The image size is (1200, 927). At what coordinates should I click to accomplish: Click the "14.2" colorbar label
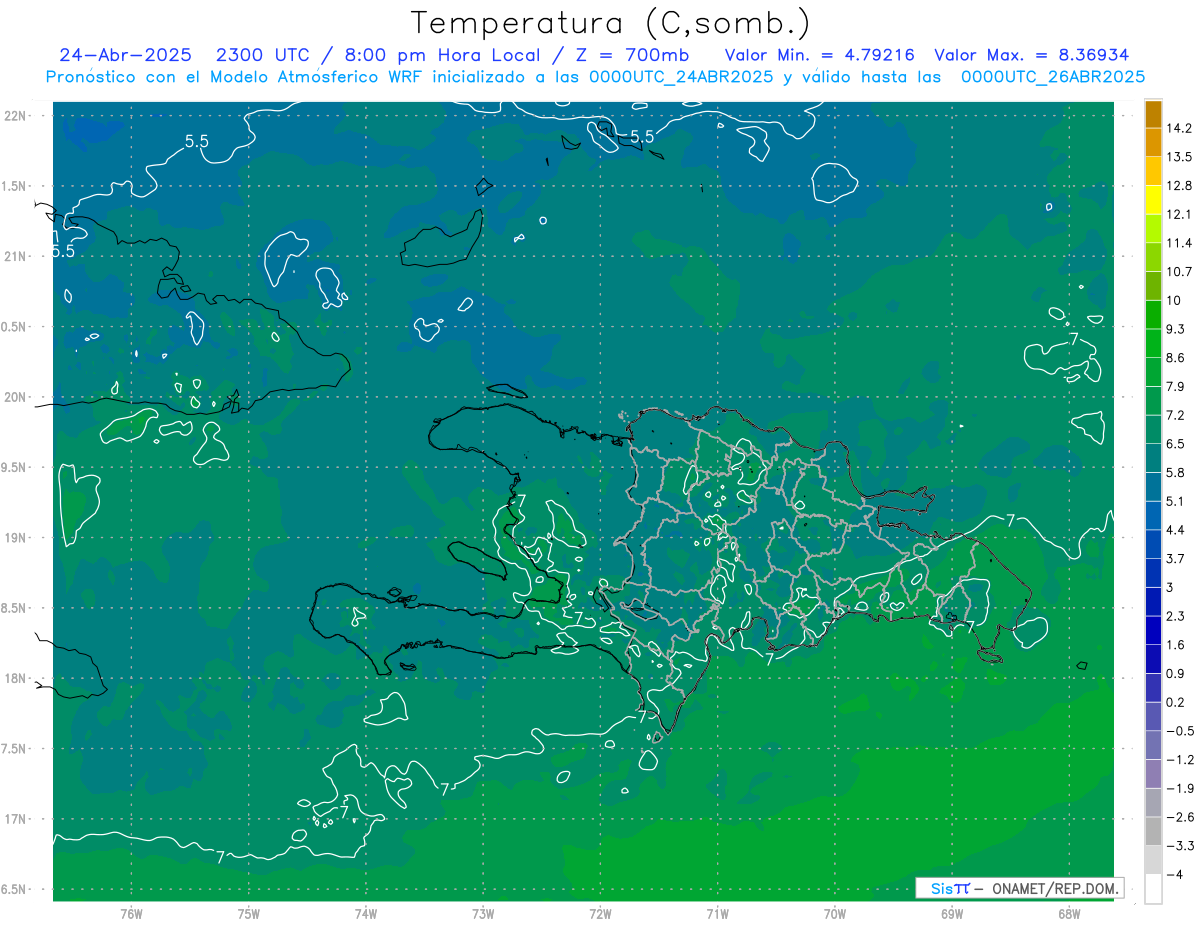click(1178, 128)
